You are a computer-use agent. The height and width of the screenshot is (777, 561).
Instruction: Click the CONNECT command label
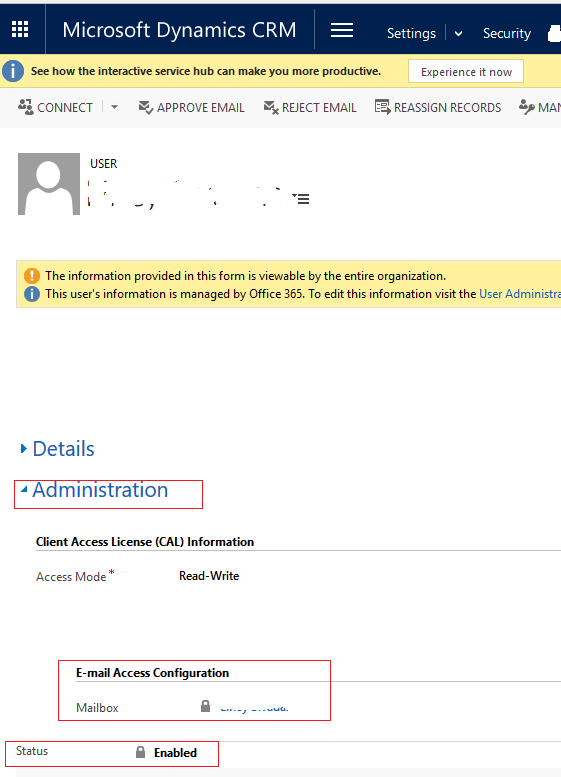point(64,108)
